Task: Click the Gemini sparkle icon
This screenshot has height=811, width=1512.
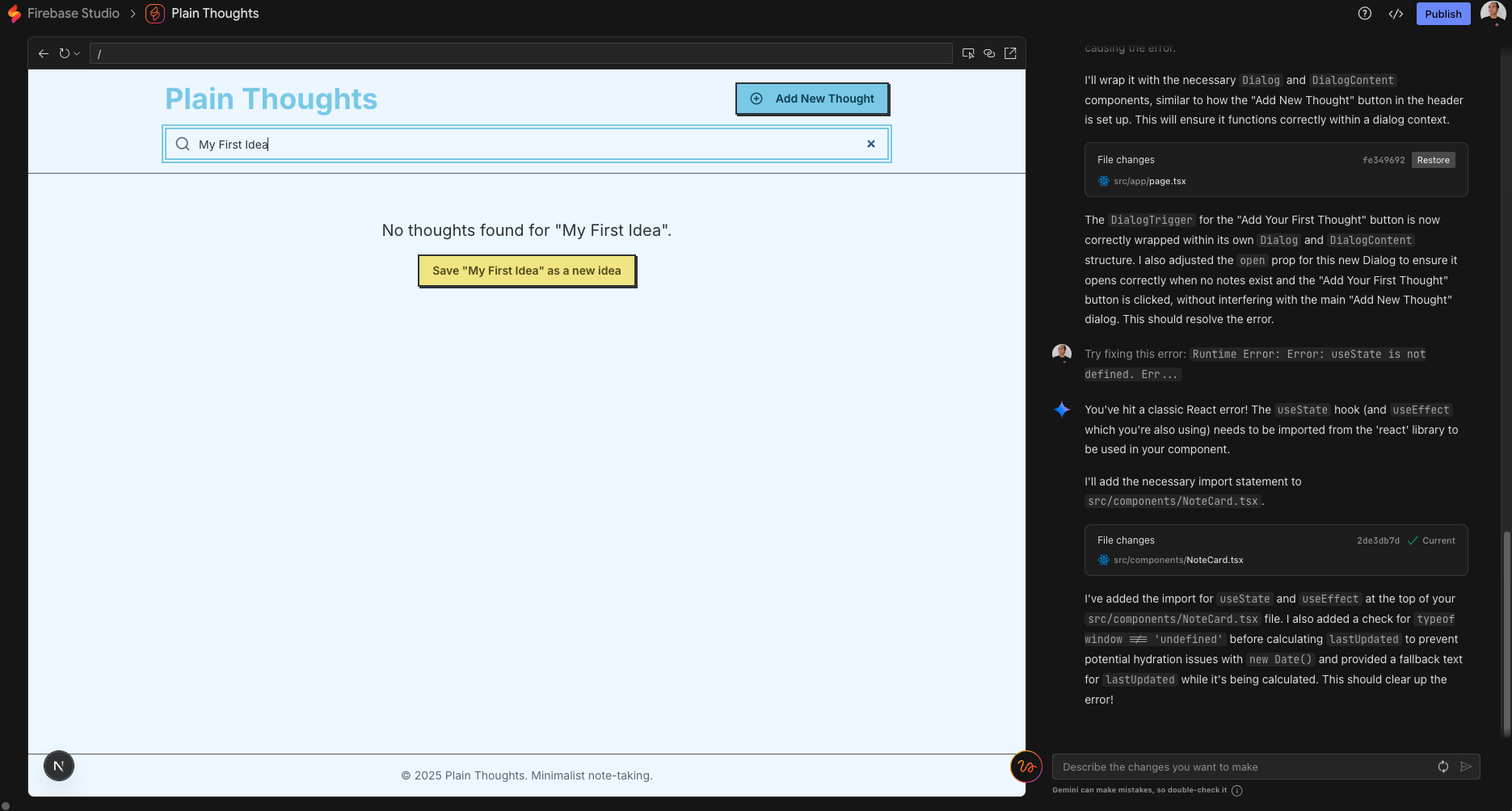Action: (1062, 410)
